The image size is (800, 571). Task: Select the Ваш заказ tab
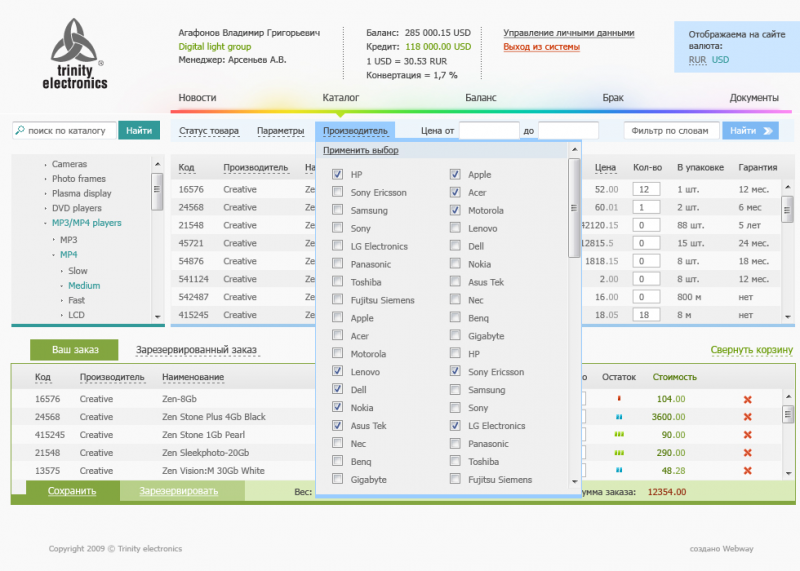(x=74, y=350)
